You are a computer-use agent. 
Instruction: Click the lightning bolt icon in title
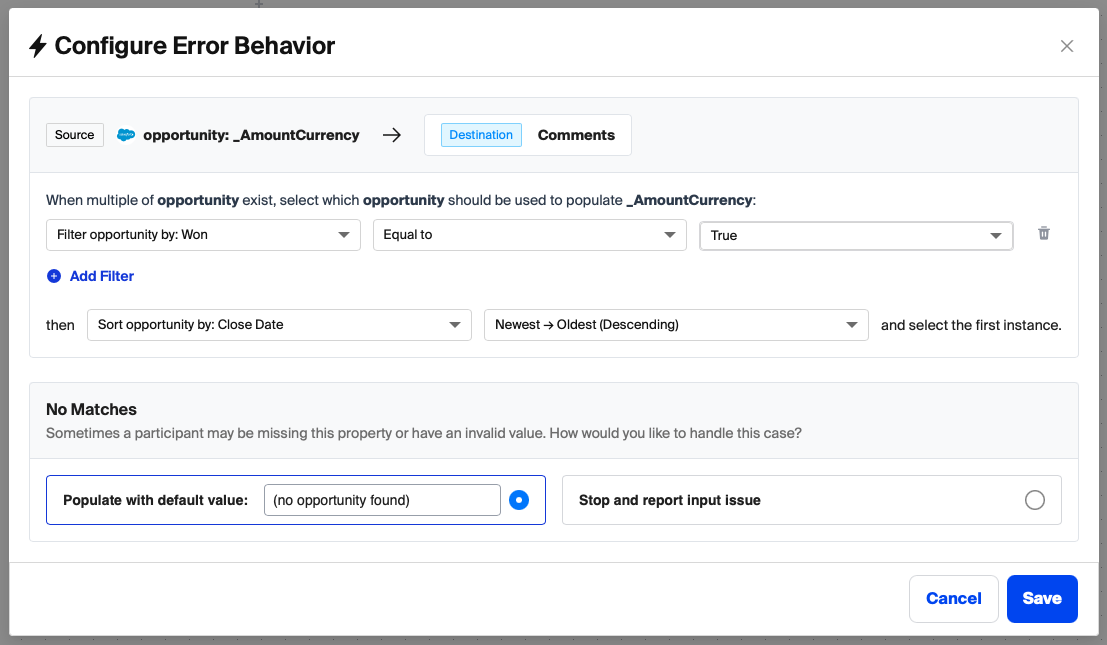tap(38, 46)
